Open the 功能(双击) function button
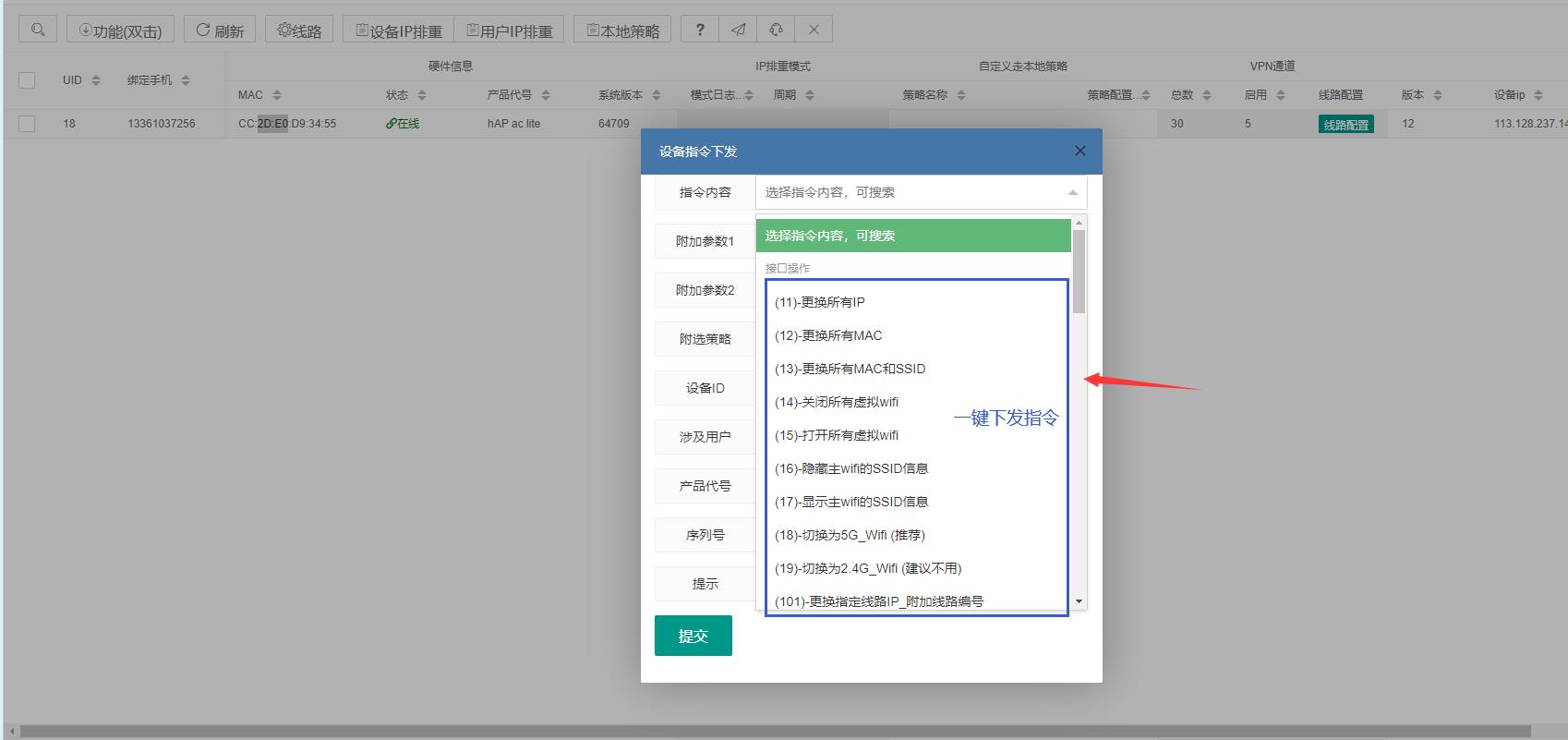Image resolution: width=1568 pixels, height=740 pixels. point(120,30)
